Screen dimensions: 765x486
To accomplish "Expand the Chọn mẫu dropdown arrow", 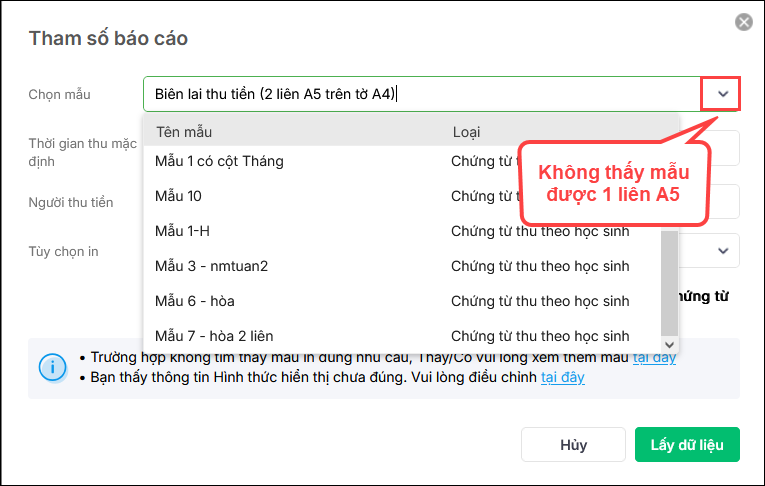I will pyautogui.click(x=722, y=95).
